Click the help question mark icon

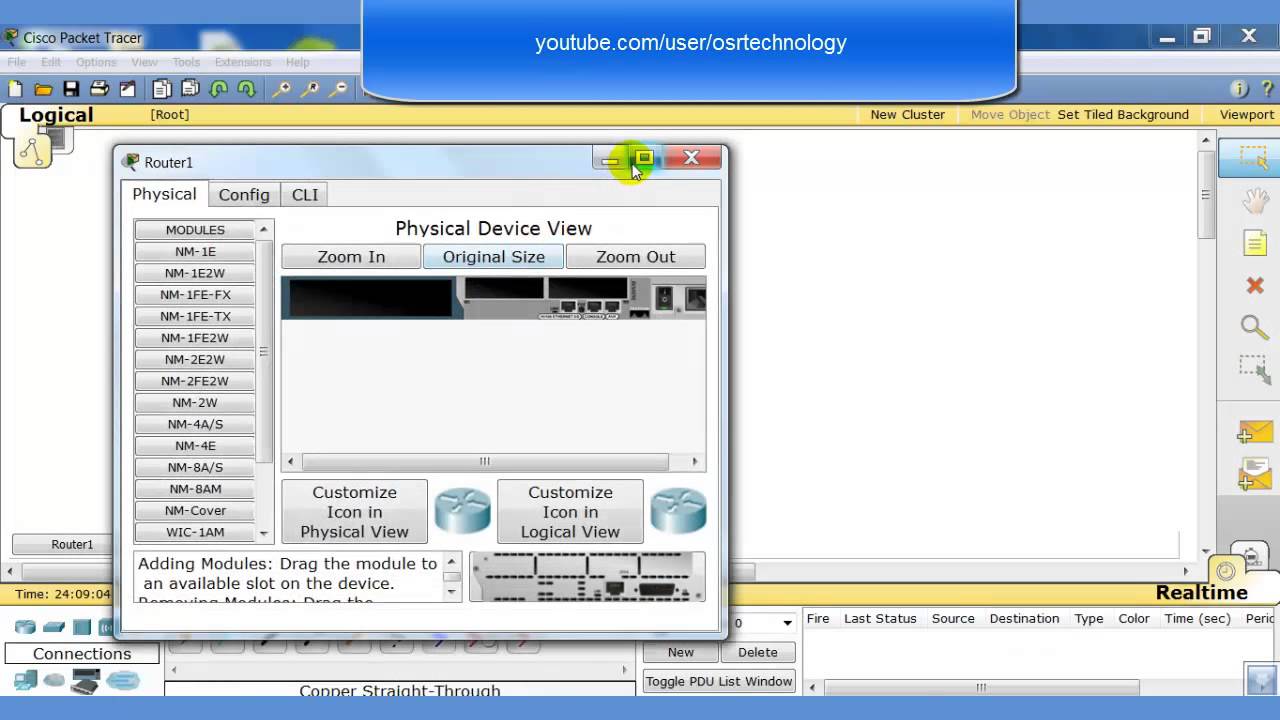1268,89
